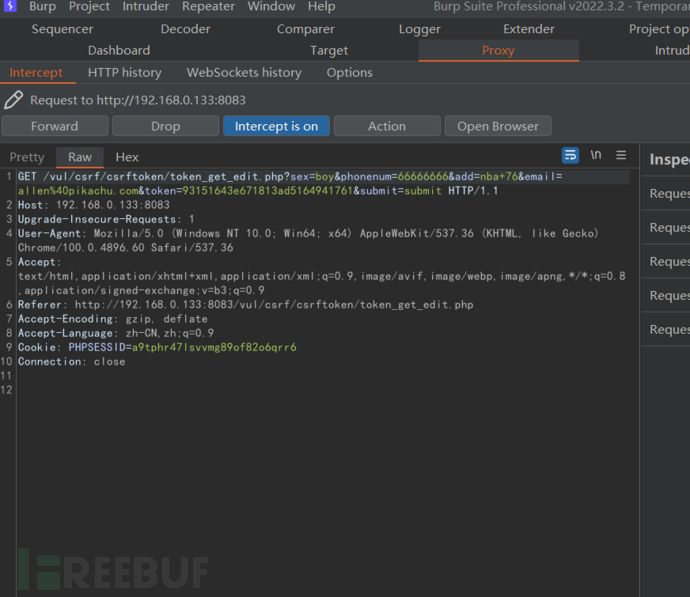
Task: Click the 'Accept:' header name
Action: (x=39, y=262)
